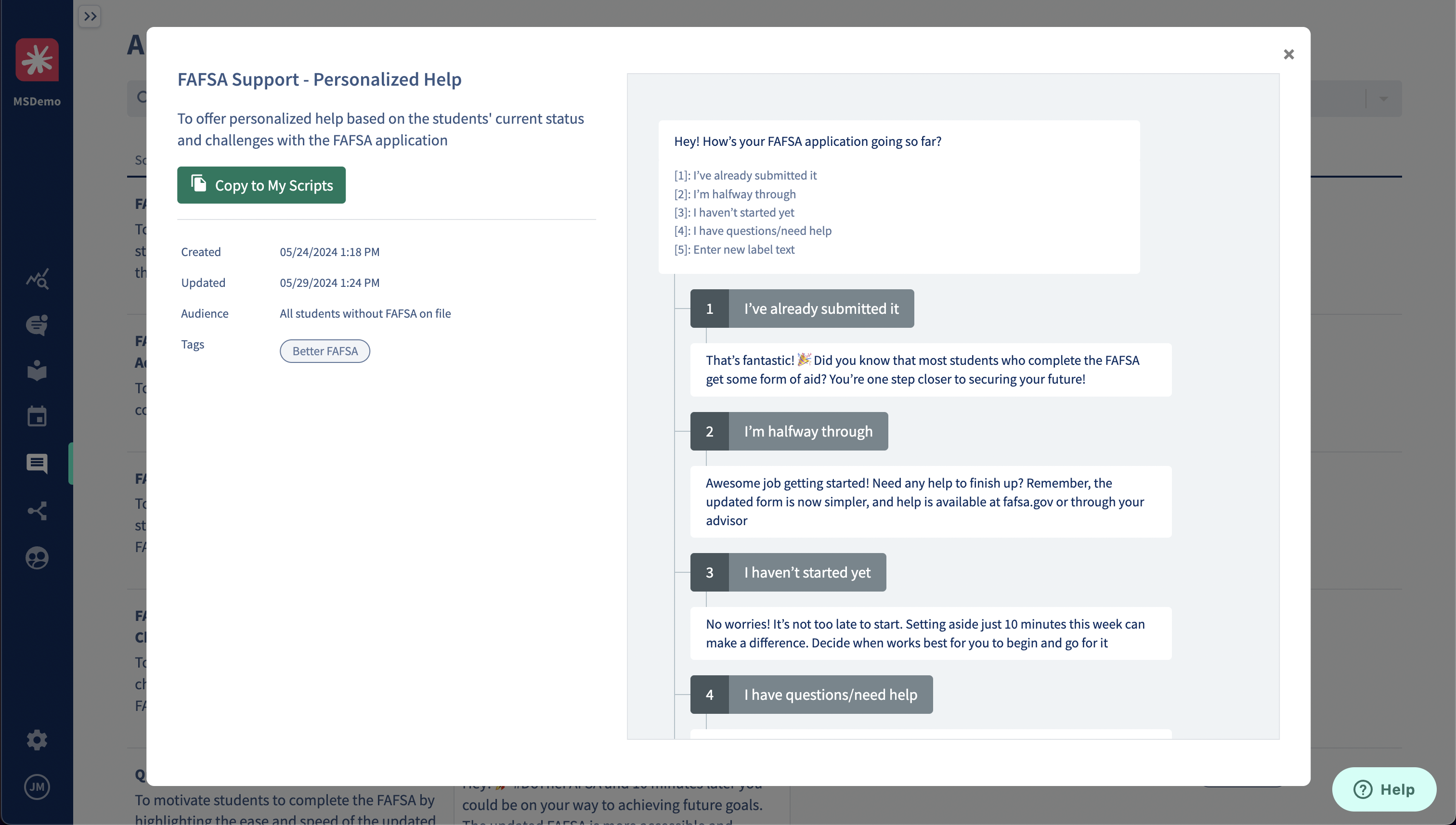
Task: Select response option 4 "I have questions/need help"
Action: point(812,695)
